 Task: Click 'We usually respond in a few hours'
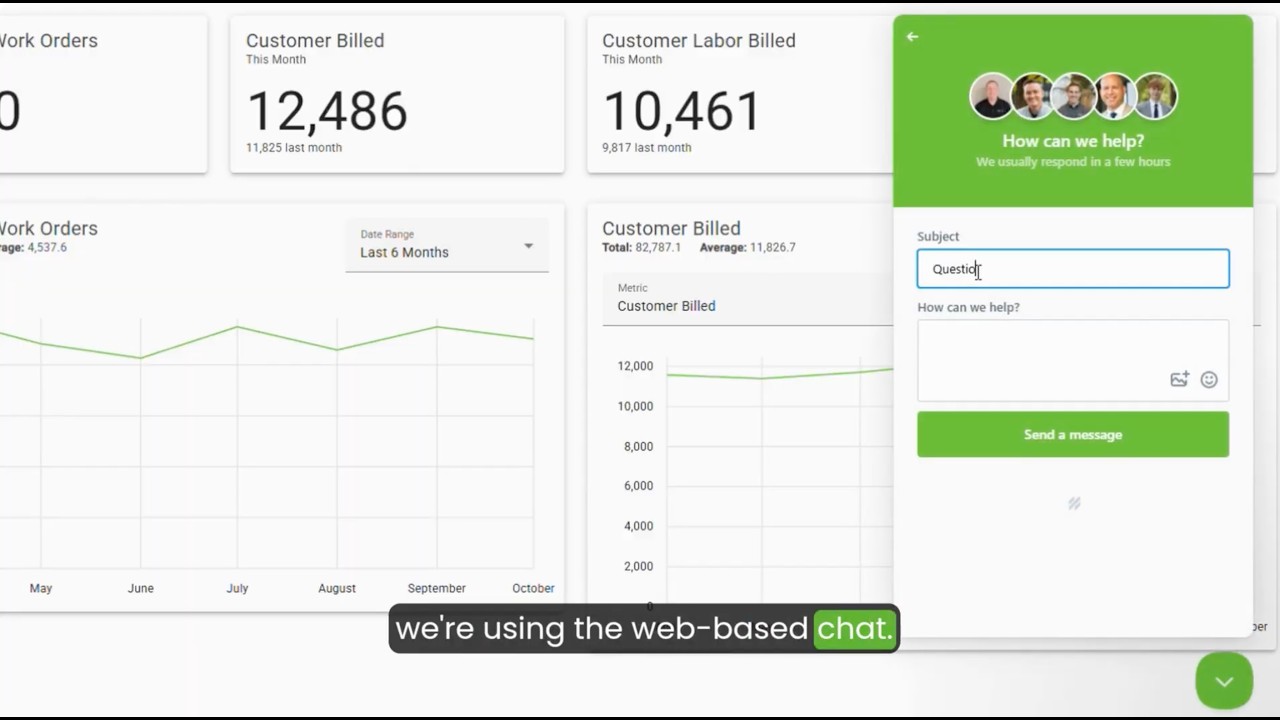coord(1073,161)
